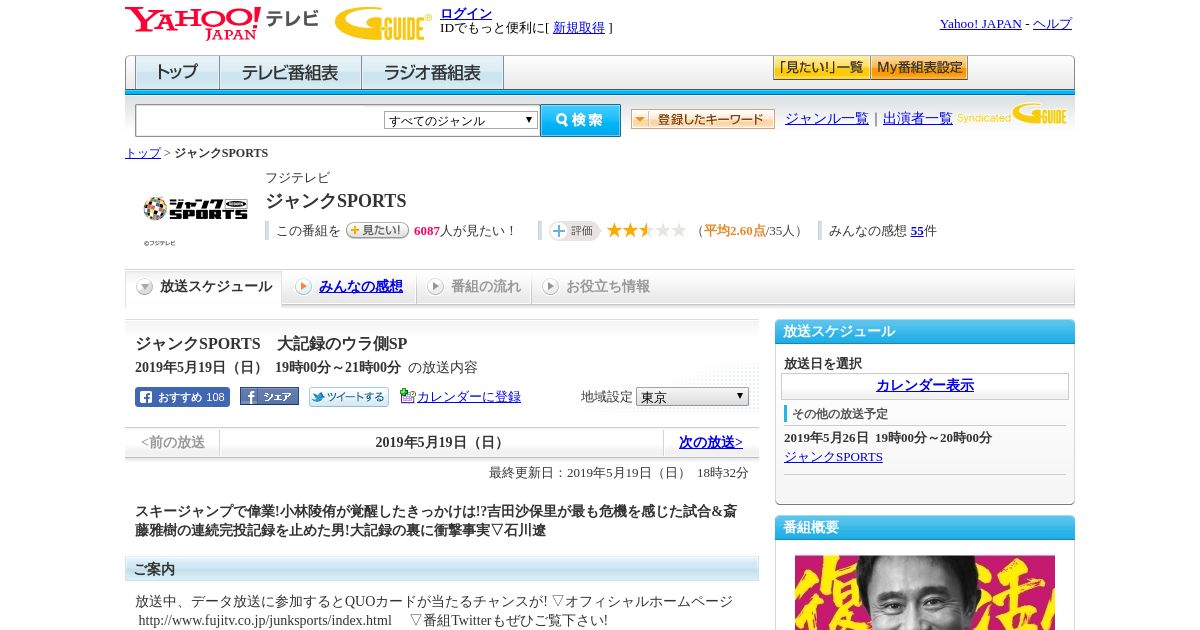Click the Syndicated G-GUIDE logo

pos(1012,115)
